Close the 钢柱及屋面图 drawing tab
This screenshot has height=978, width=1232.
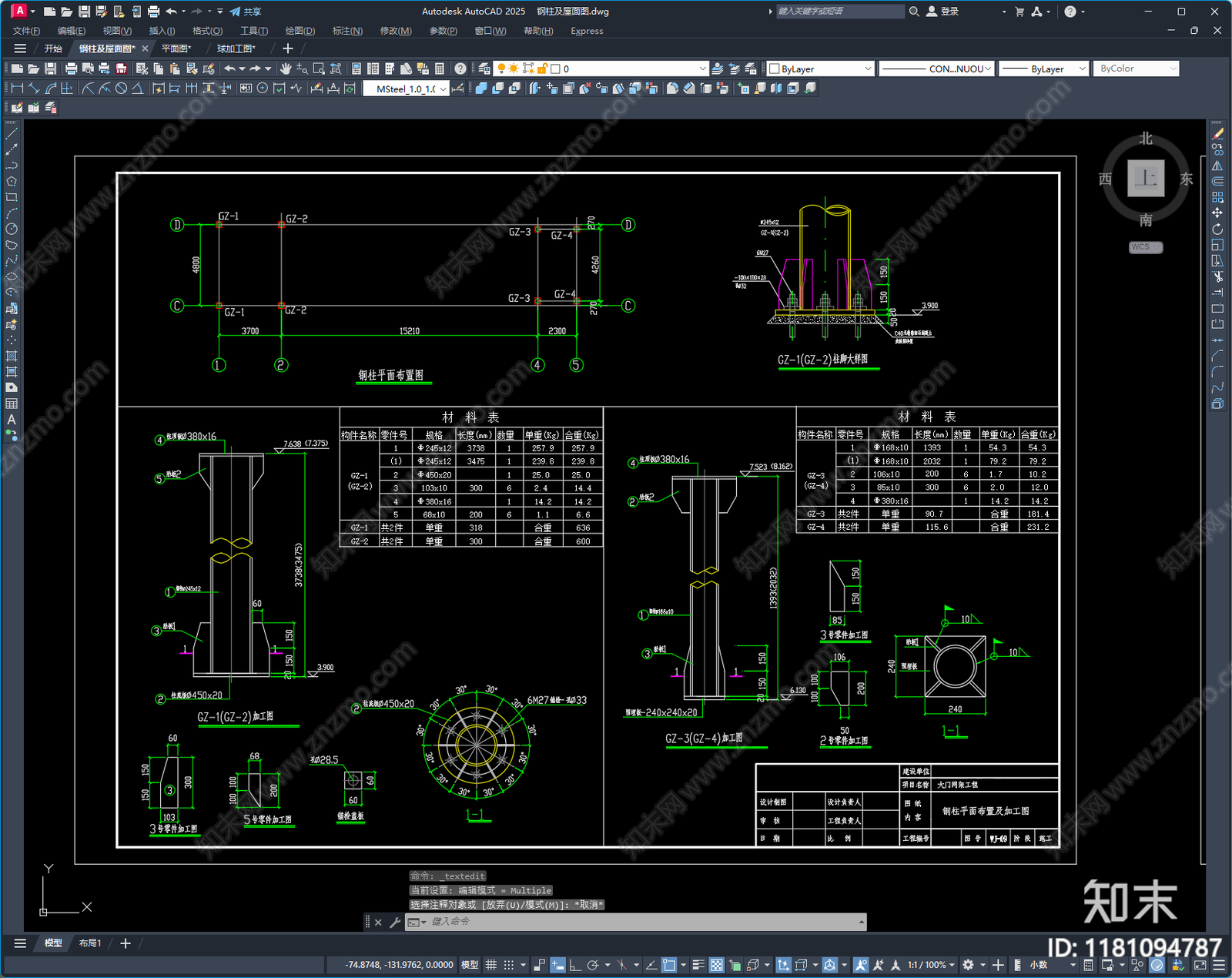click(145, 49)
